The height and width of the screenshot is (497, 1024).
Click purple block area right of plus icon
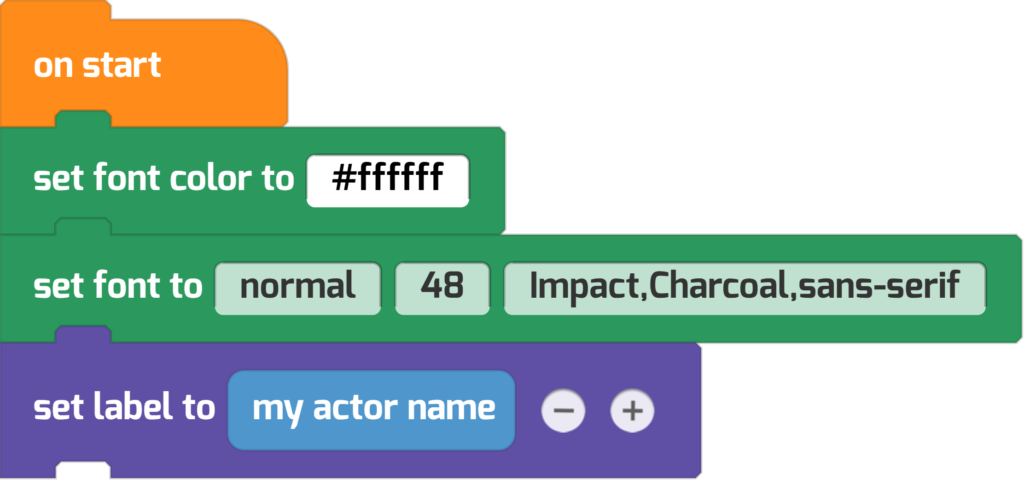click(678, 411)
